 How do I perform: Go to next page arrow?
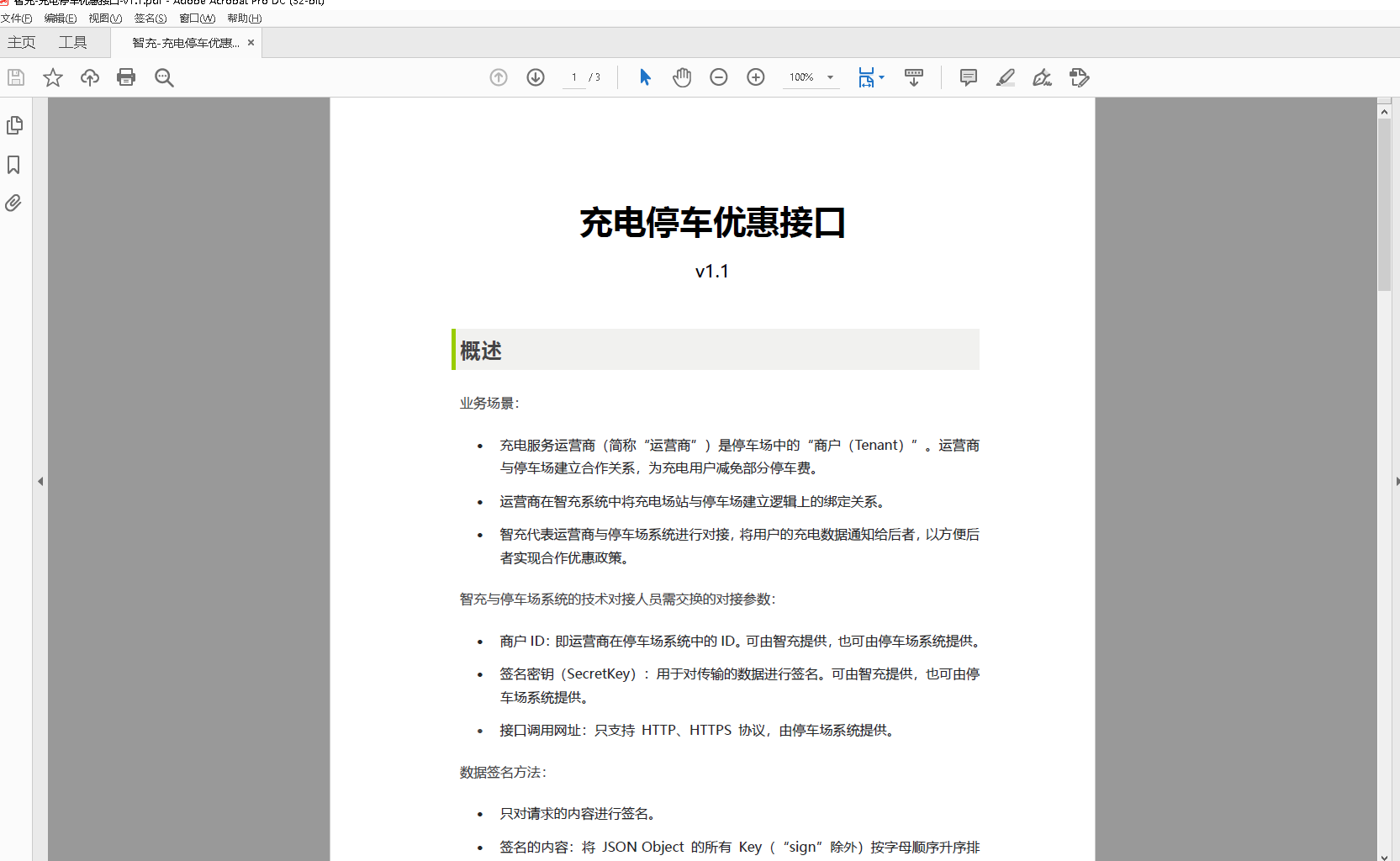pos(536,77)
